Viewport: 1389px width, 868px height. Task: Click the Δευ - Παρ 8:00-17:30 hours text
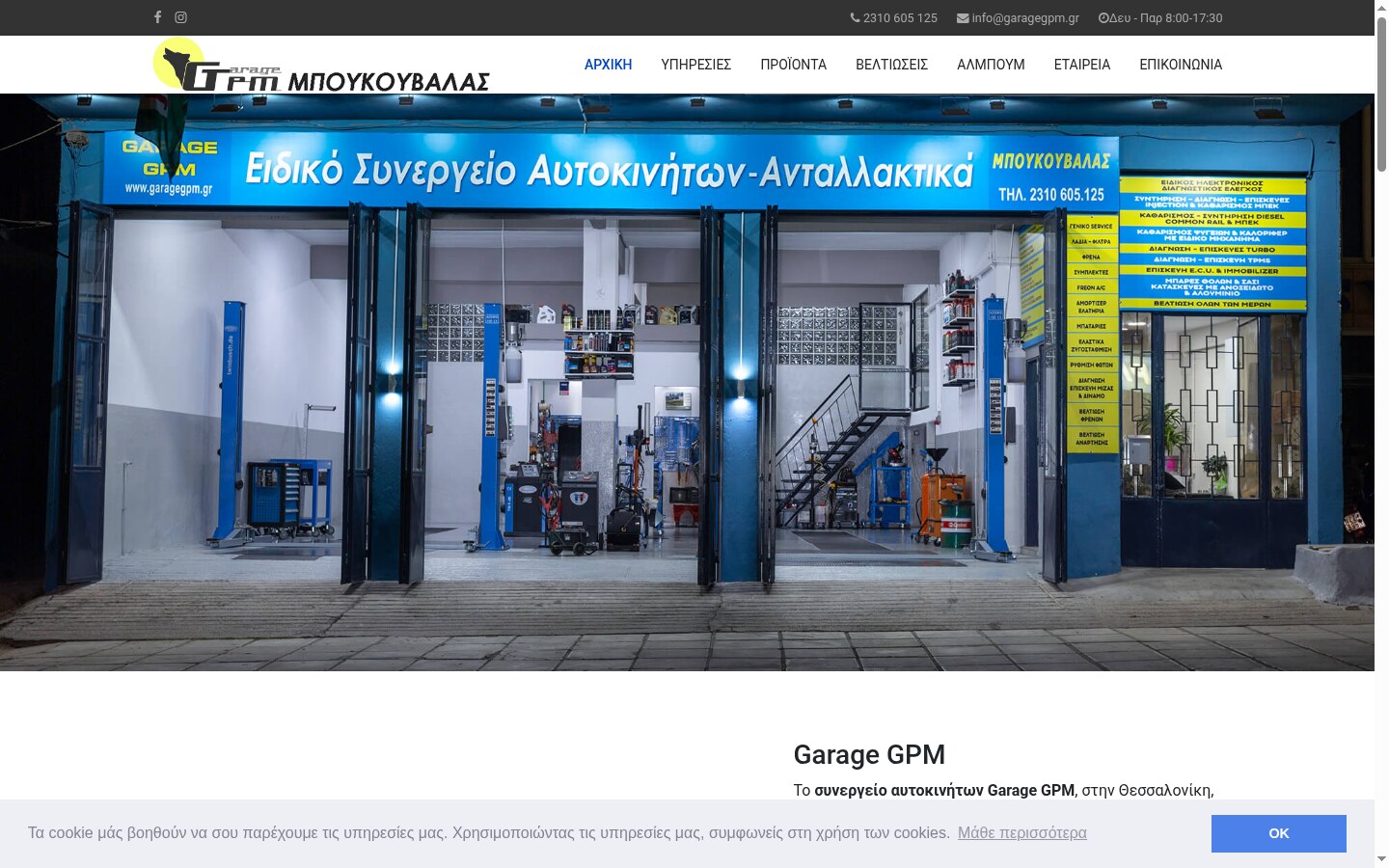tap(1165, 17)
